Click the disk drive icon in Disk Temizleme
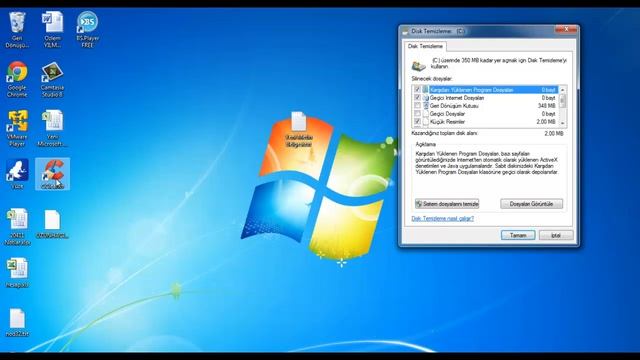 click(x=418, y=65)
